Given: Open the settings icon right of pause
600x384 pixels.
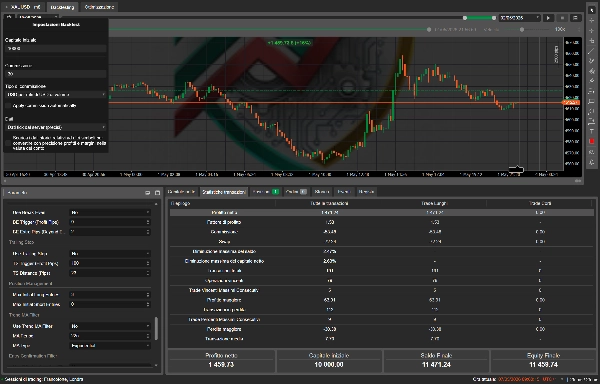Looking at the screenshot, I should point(575,18).
